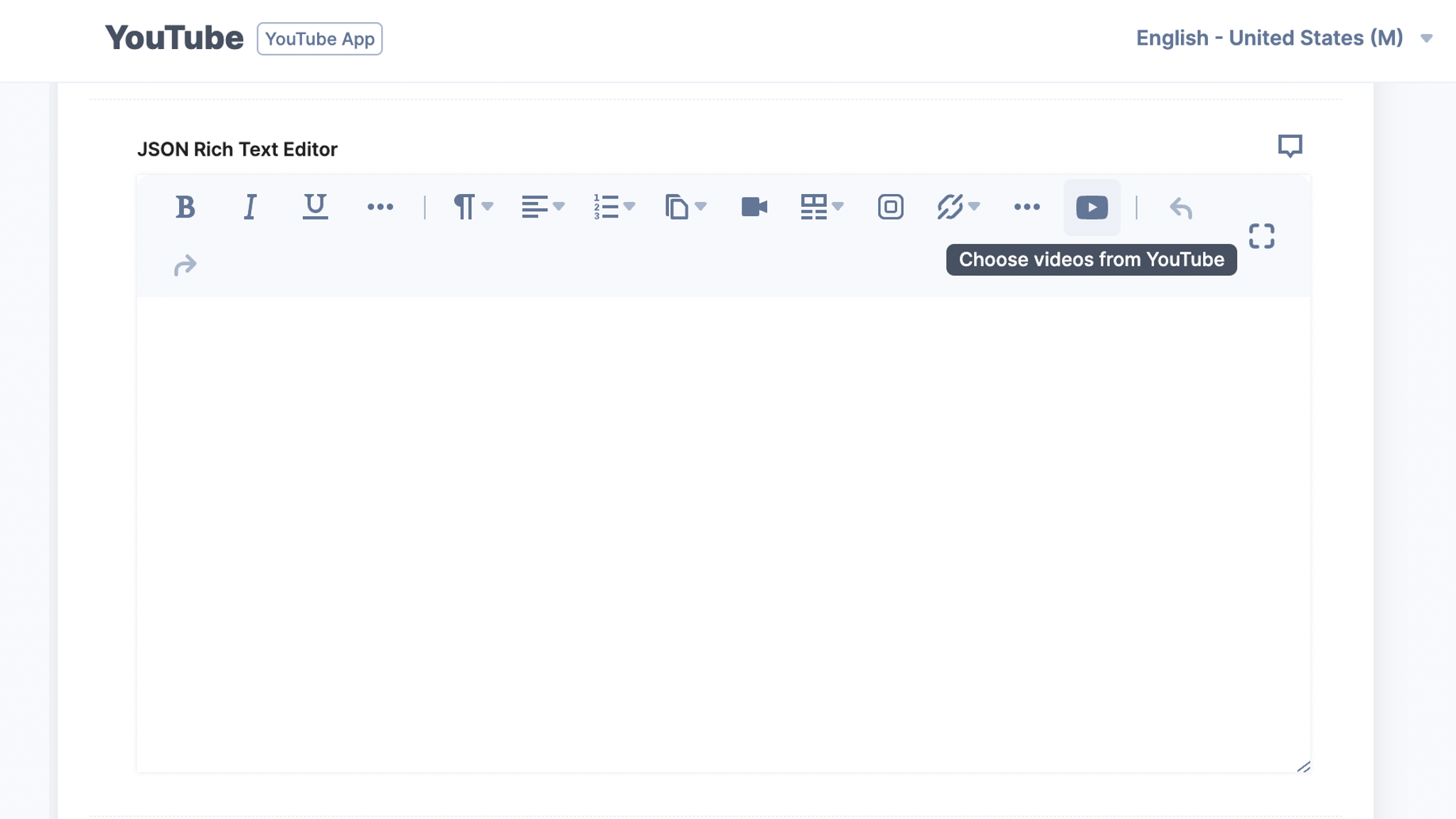Insert a video with the camera icon
The width and height of the screenshot is (1456, 819).
pos(754,207)
